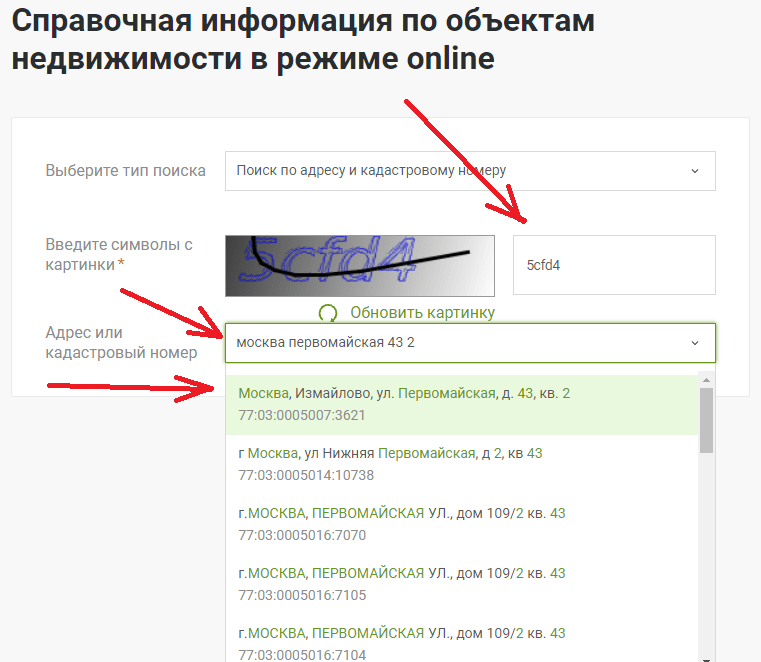This screenshot has height=662, width=761.
Task: Click the 'Обновить картинку' link
Action: click(x=422, y=313)
